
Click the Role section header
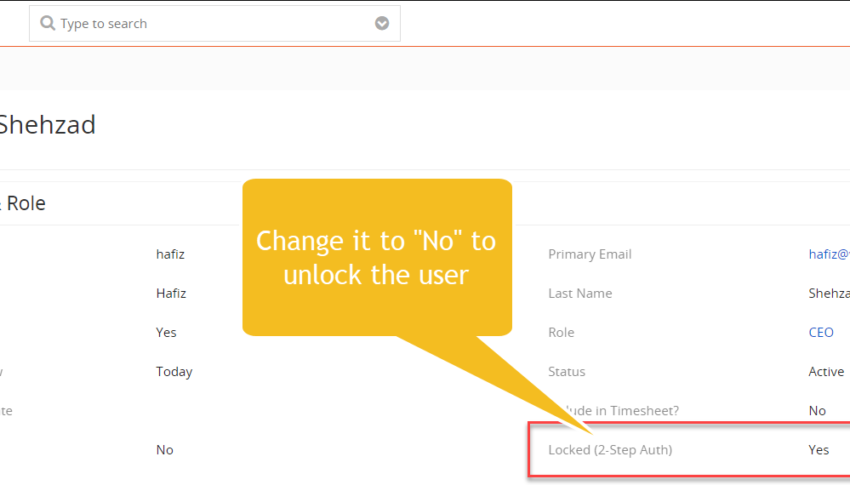coord(24,203)
